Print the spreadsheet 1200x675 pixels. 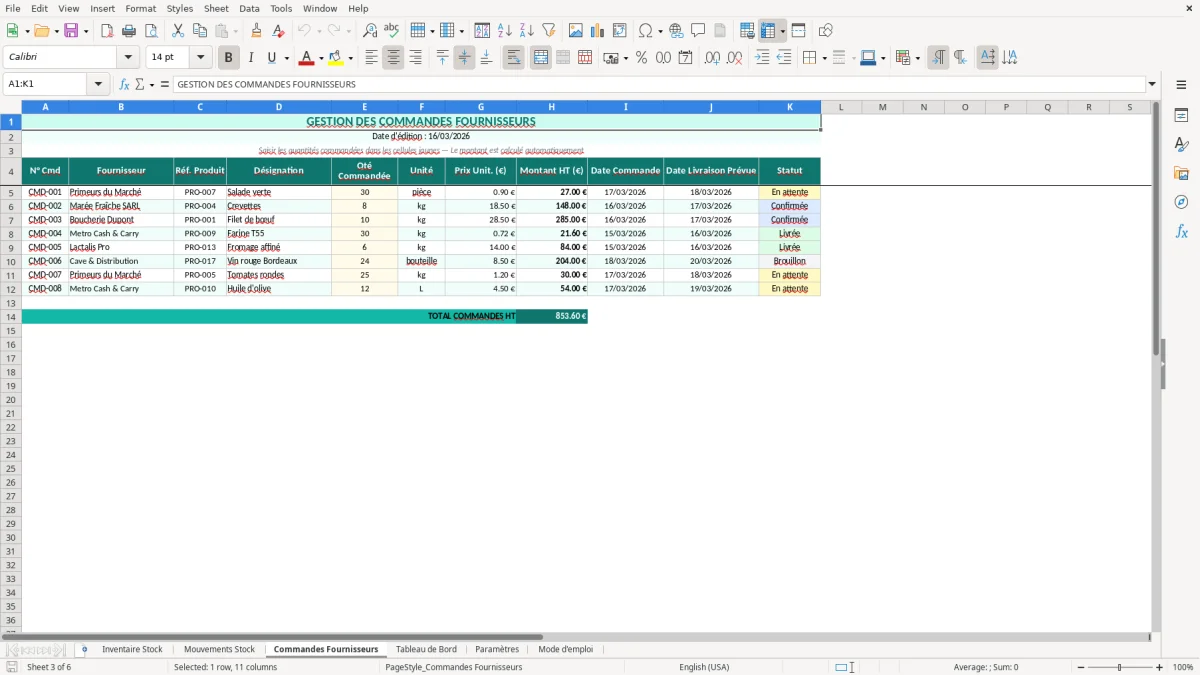(129, 31)
